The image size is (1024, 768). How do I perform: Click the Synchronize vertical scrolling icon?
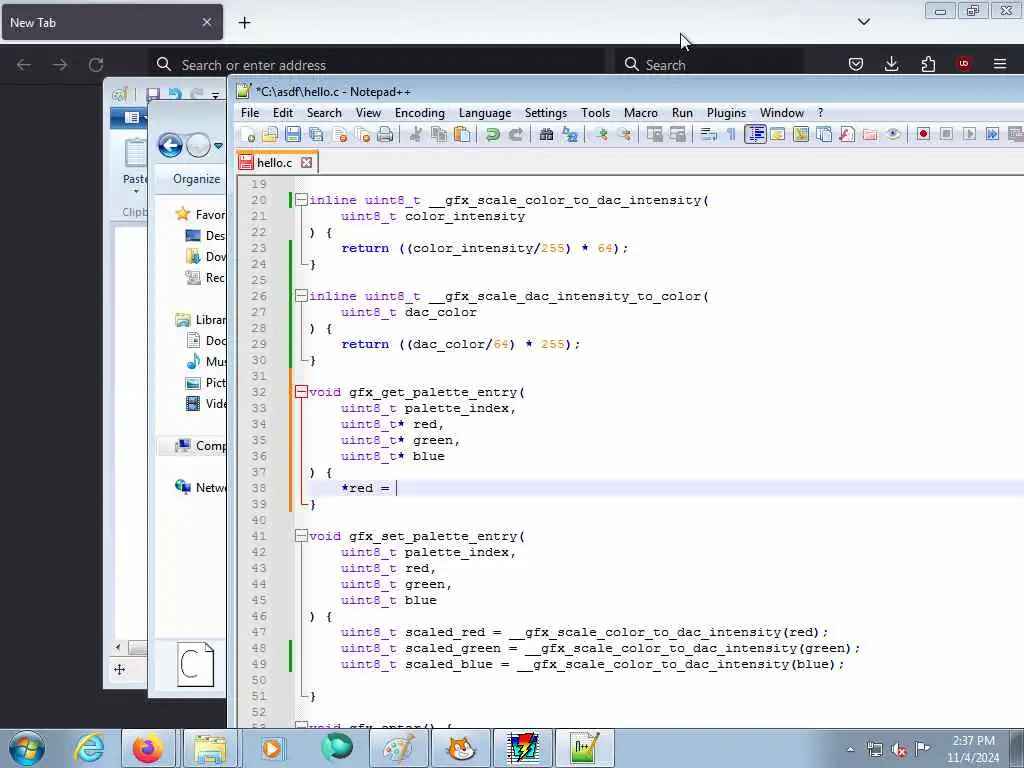(654, 135)
